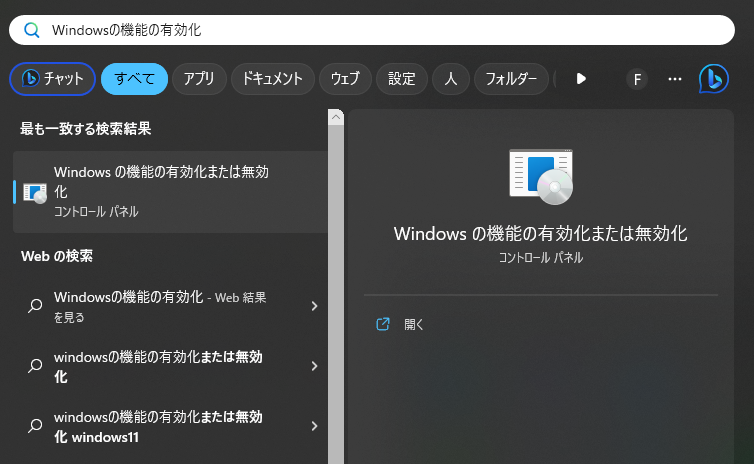Click the large Windows features icon in preview pane
This screenshot has height=464, width=754.
click(x=541, y=176)
